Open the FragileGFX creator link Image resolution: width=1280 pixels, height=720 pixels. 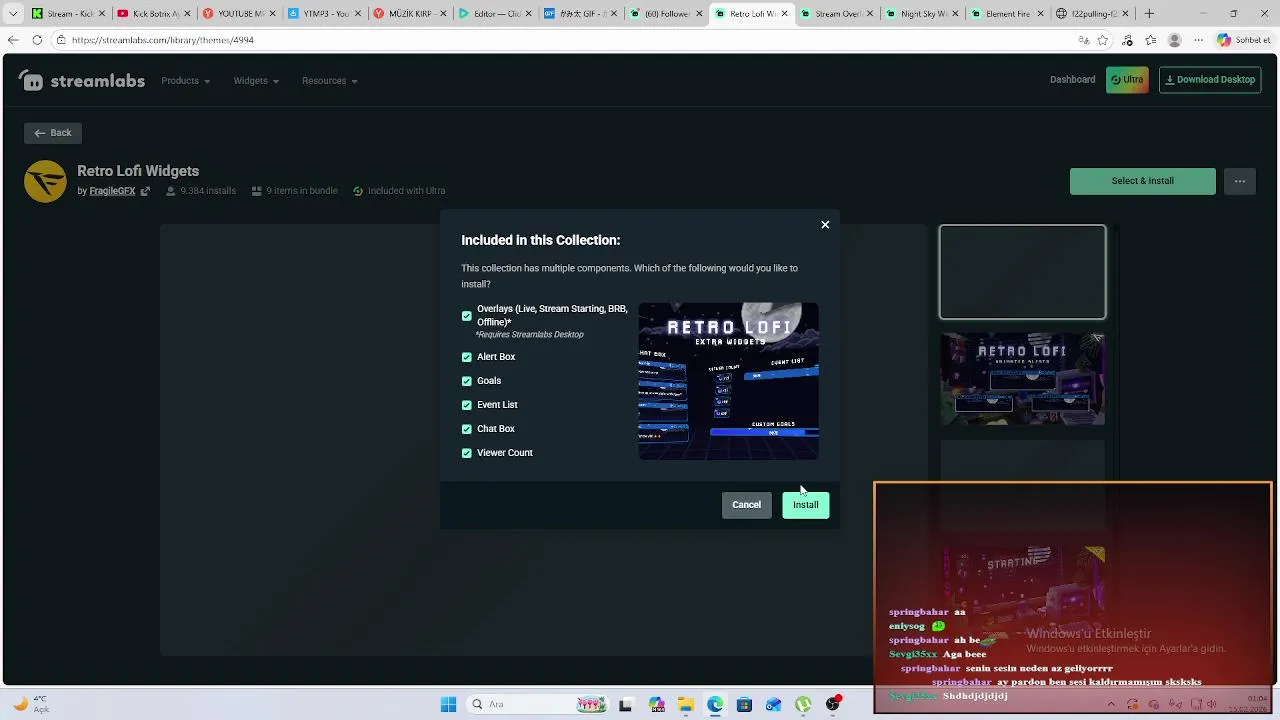click(x=112, y=191)
